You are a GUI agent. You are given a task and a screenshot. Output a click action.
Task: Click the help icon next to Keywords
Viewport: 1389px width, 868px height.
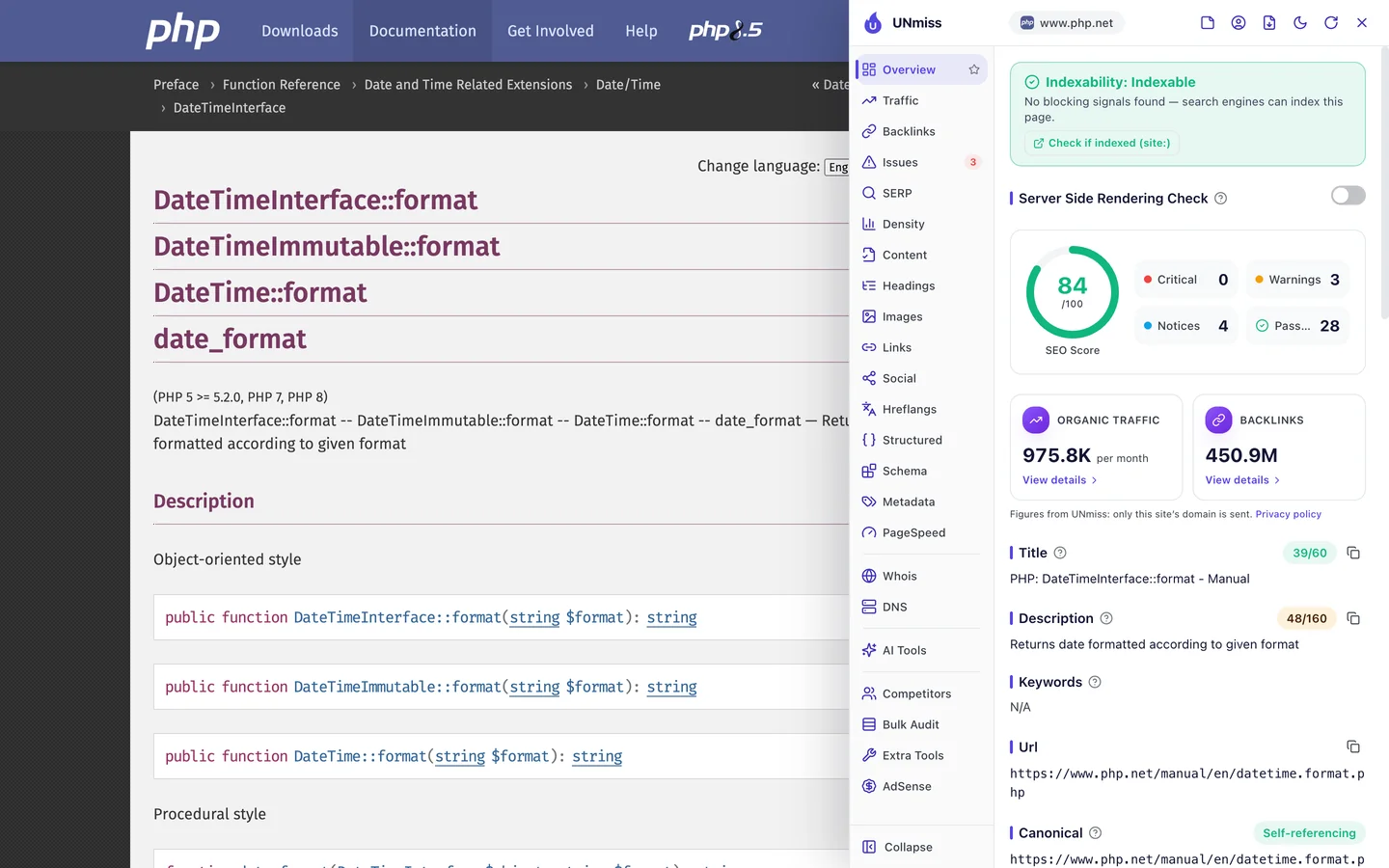[1095, 682]
